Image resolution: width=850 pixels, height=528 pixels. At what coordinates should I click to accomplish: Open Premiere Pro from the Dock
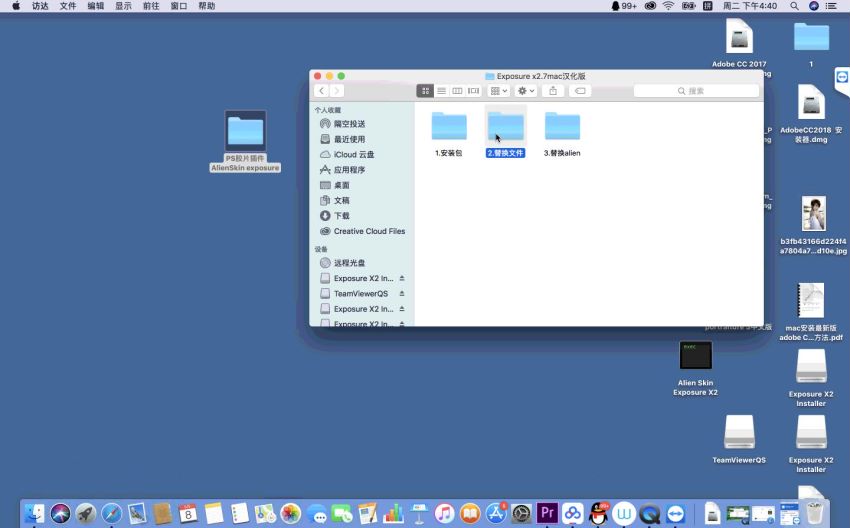coord(547,513)
